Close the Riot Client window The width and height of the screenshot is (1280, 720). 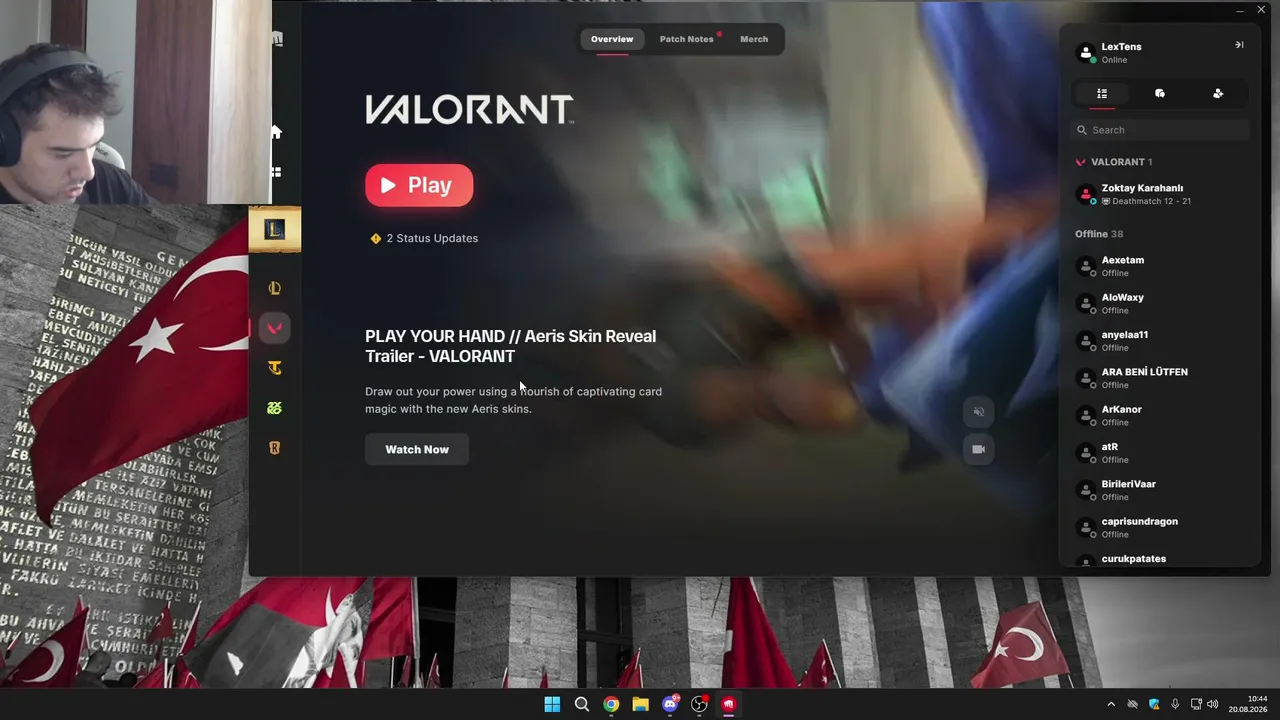pos(1261,10)
